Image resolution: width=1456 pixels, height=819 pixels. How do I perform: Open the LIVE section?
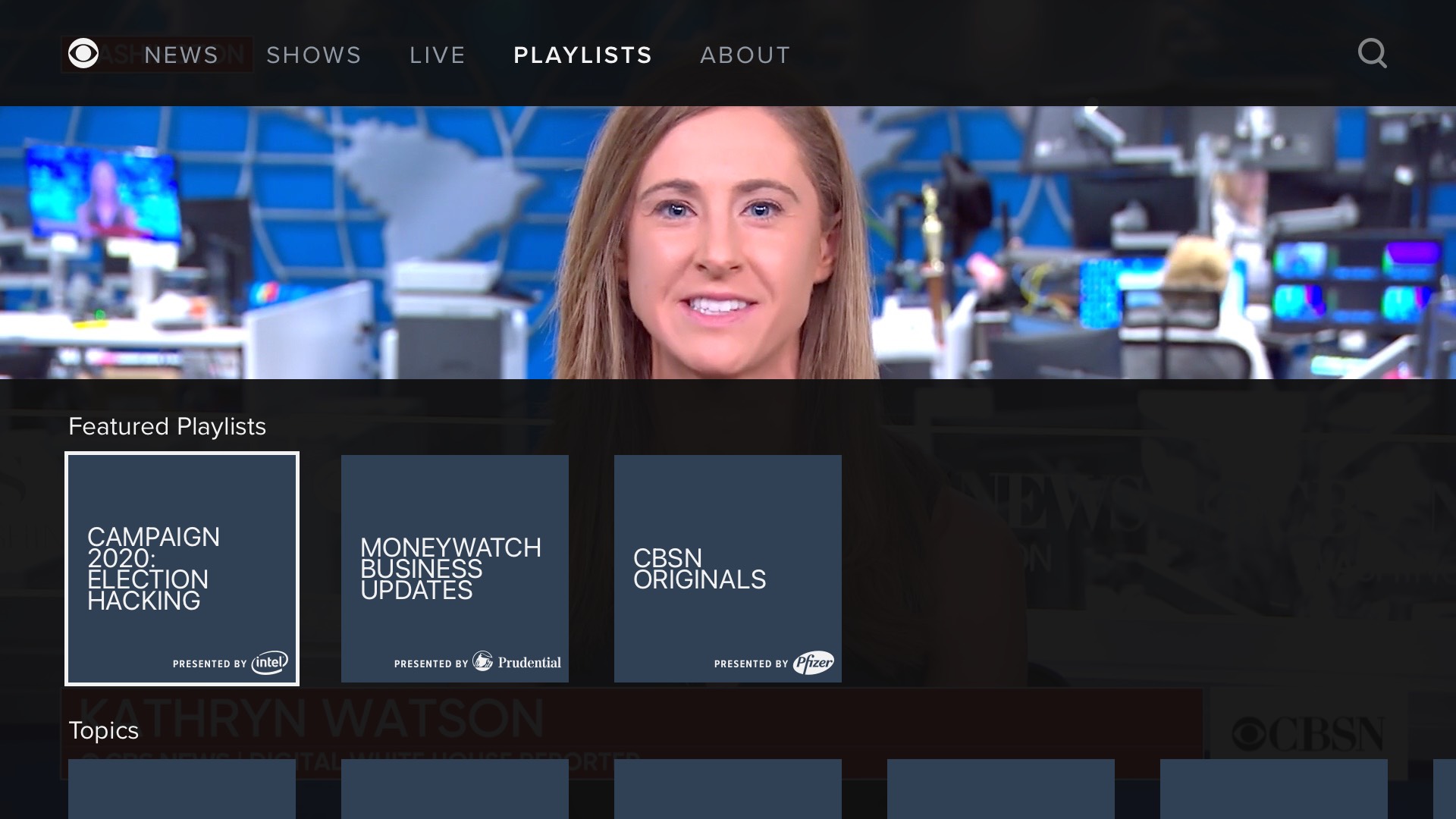437,54
